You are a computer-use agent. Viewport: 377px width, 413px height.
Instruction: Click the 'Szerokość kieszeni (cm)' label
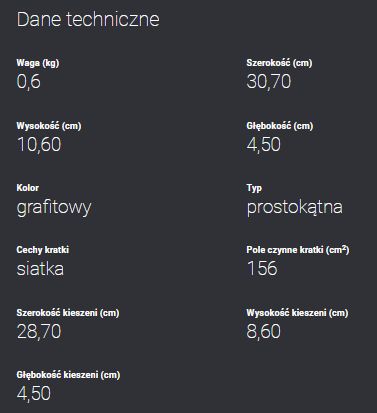tap(68, 313)
